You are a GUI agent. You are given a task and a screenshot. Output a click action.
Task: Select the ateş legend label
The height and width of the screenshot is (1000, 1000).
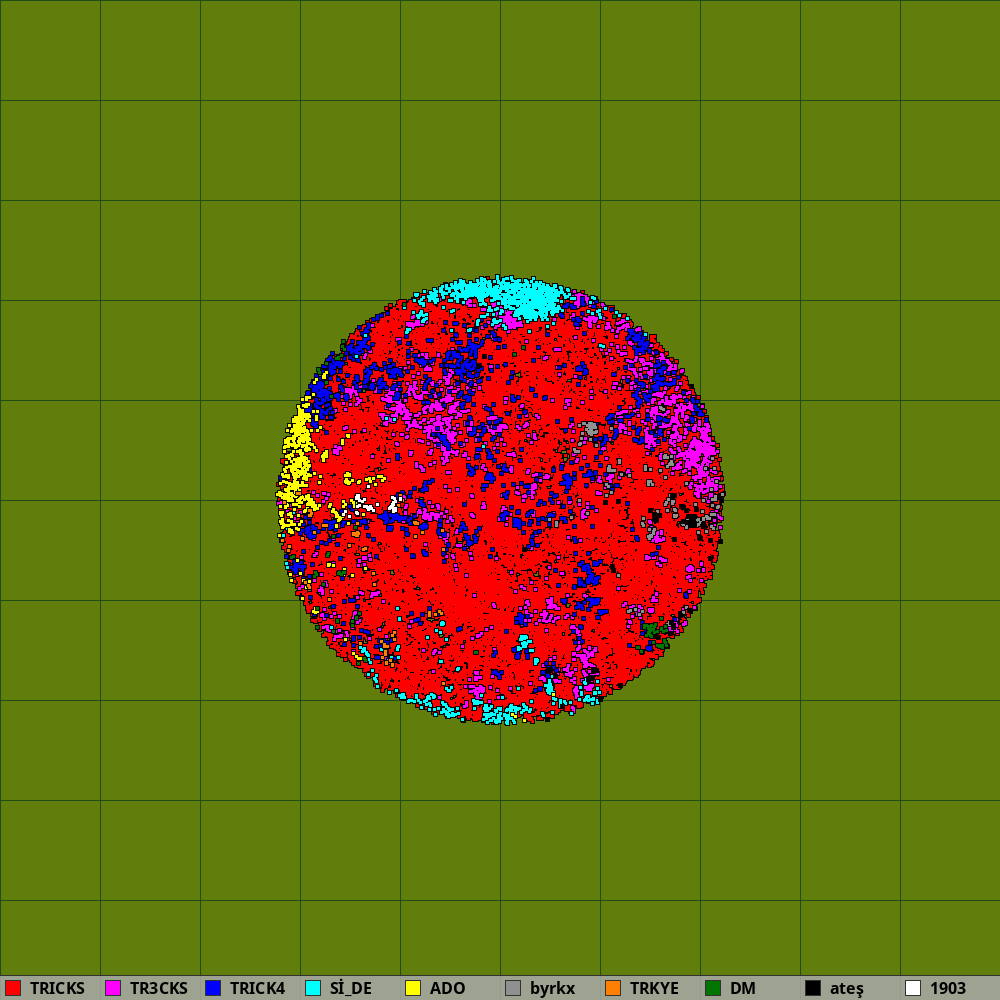pos(846,989)
